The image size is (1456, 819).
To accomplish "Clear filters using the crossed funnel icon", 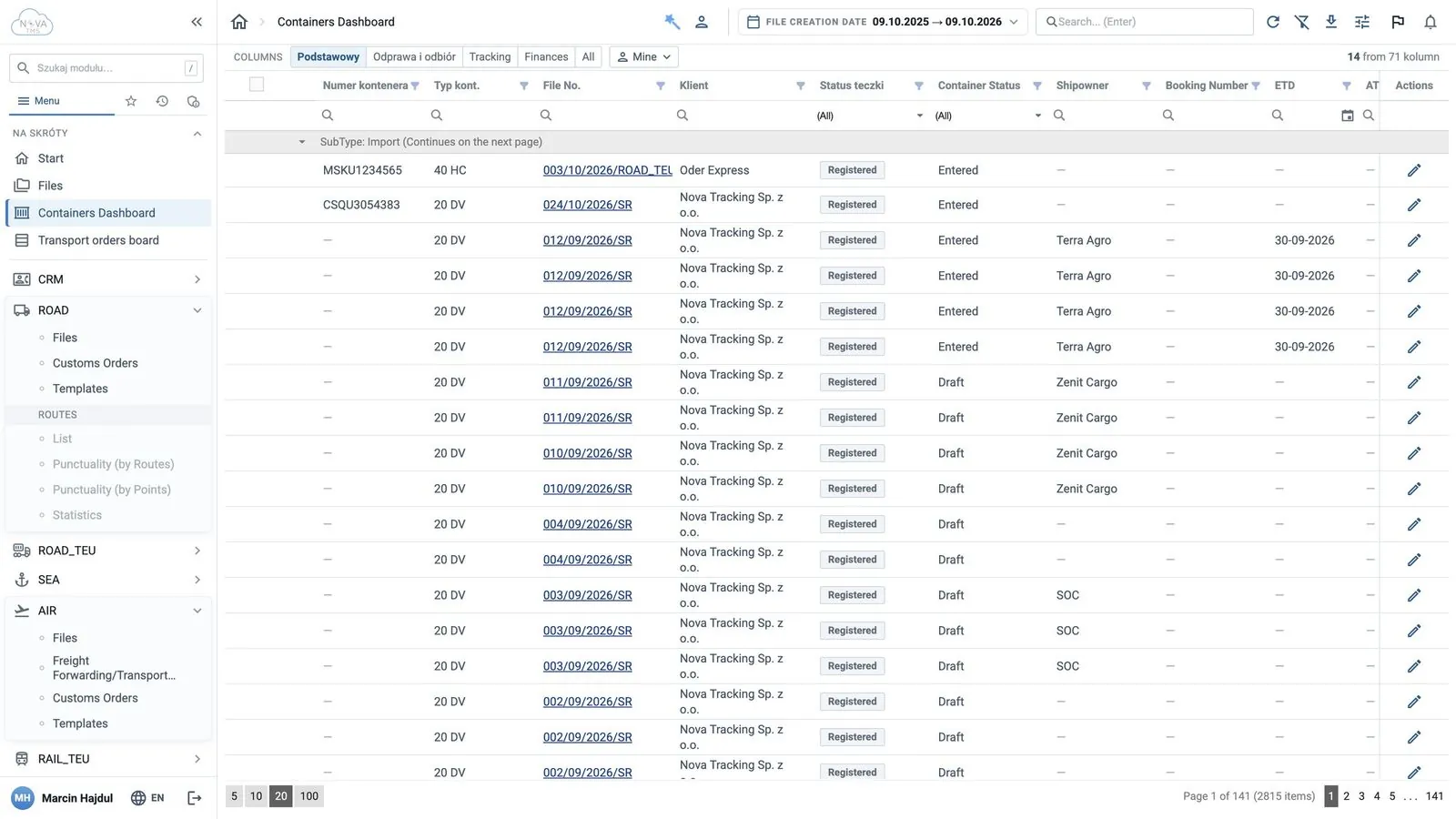I will pyautogui.click(x=1302, y=22).
